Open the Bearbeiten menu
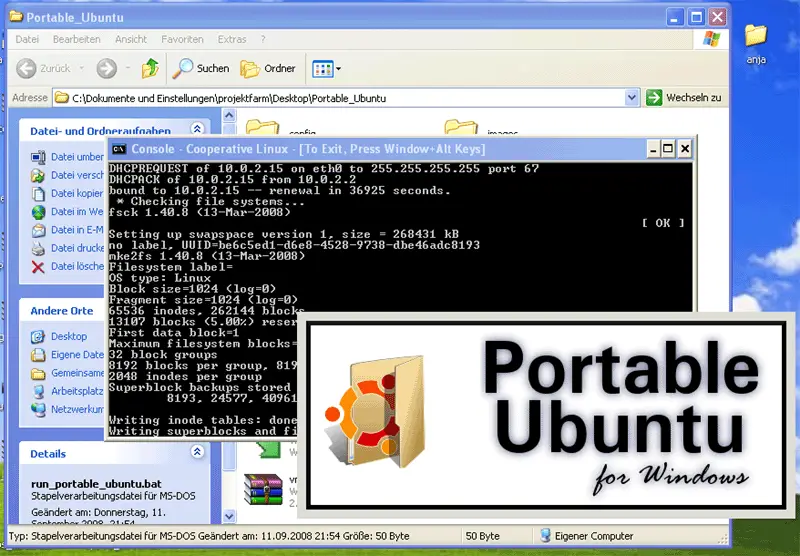800x556 pixels. coord(77,39)
